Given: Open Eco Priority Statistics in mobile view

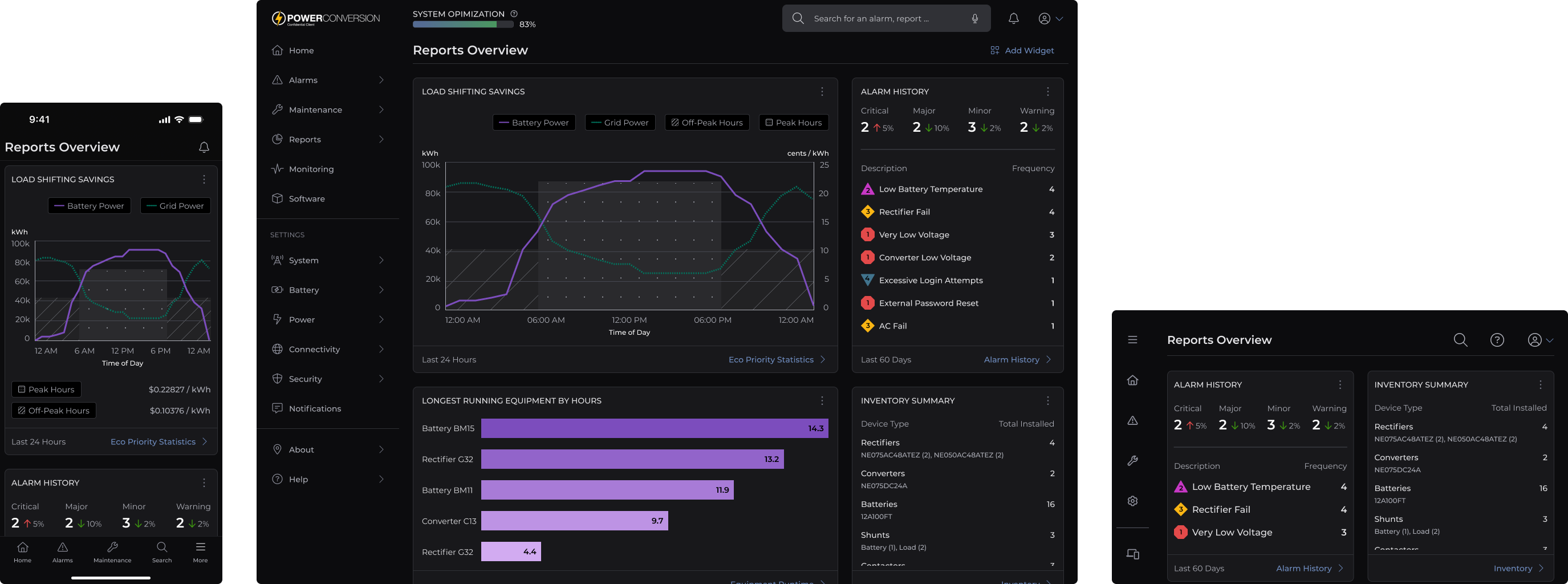Looking at the screenshot, I should 159,442.
